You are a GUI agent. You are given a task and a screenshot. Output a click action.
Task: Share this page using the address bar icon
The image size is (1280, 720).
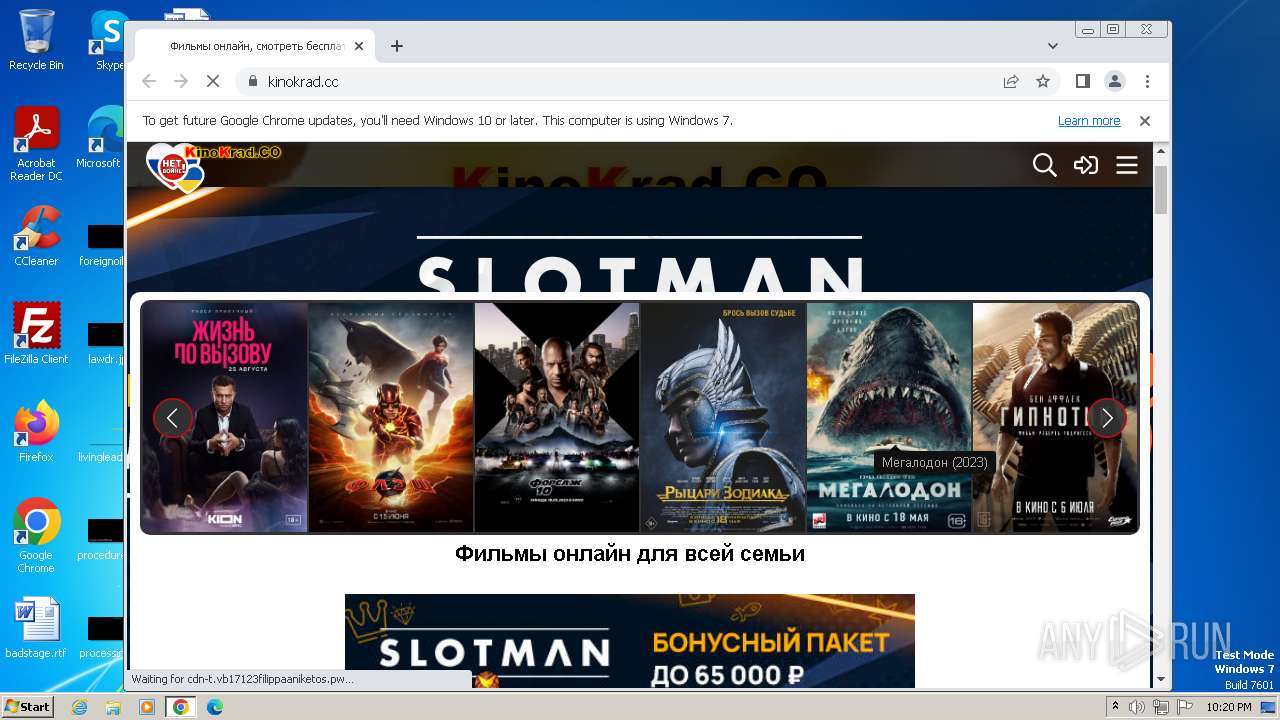pos(1011,81)
